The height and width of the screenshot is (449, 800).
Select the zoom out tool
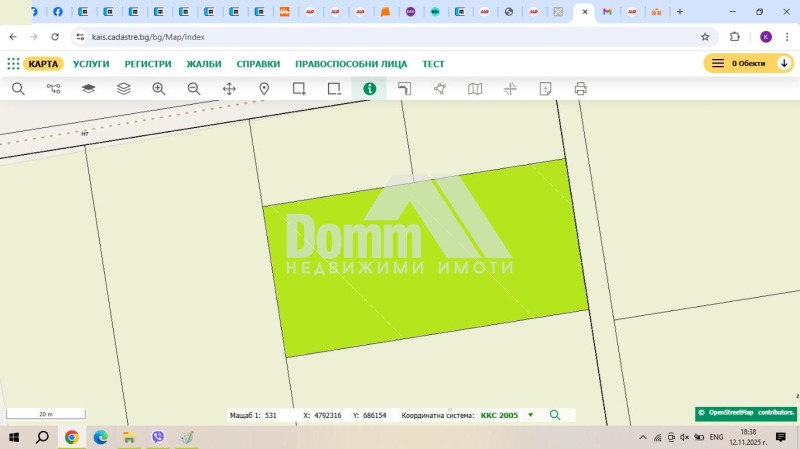pyautogui.click(x=194, y=88)
